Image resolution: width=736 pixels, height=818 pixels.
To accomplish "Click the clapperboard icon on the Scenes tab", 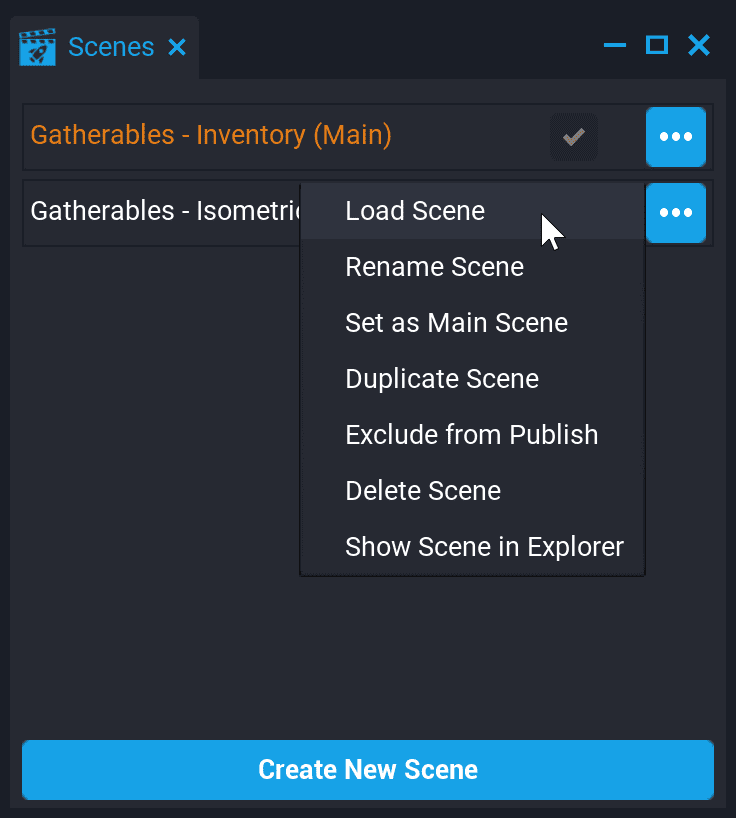I will click(37, 46).
